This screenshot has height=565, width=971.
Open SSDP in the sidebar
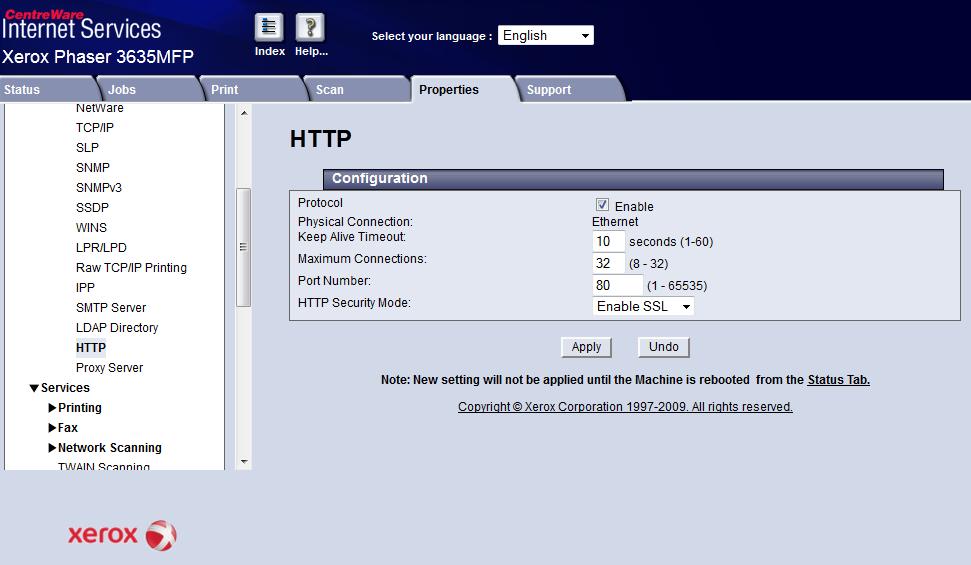pos(92,208)
